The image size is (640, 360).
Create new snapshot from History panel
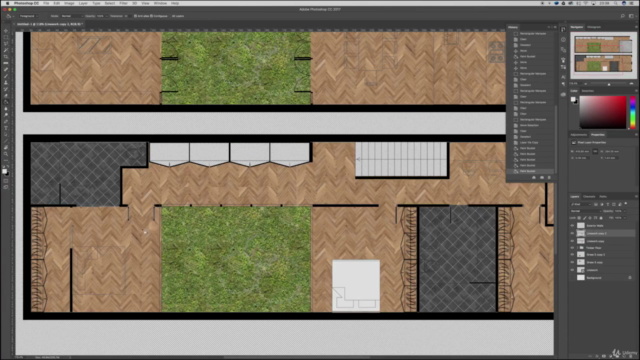542,178
